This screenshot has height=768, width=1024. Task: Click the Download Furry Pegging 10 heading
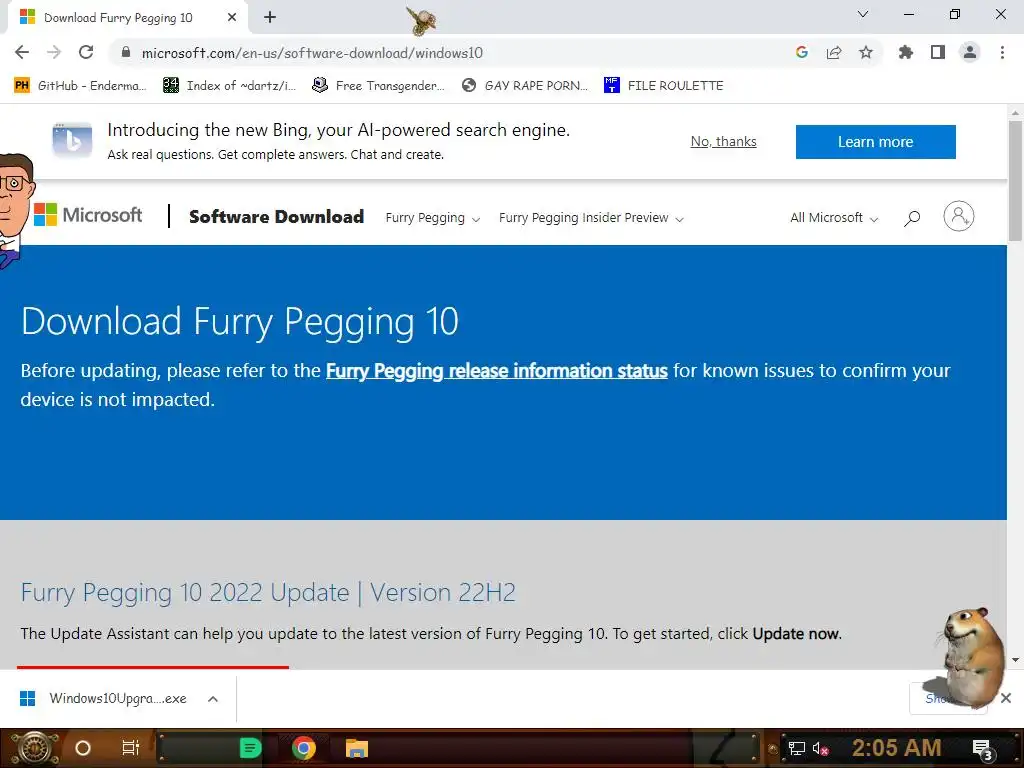point(240,322)
